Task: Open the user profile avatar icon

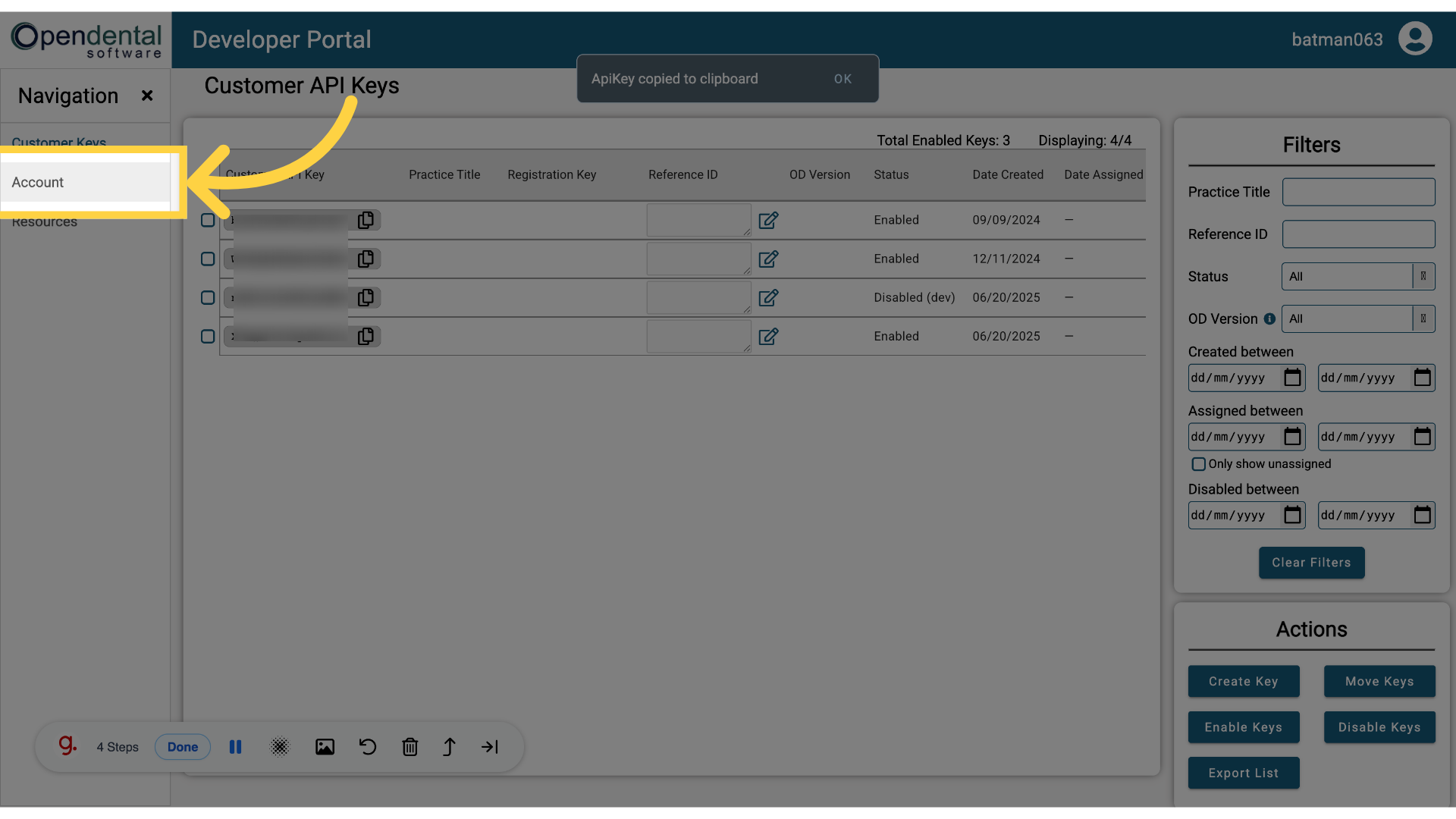Action: 1416,39
